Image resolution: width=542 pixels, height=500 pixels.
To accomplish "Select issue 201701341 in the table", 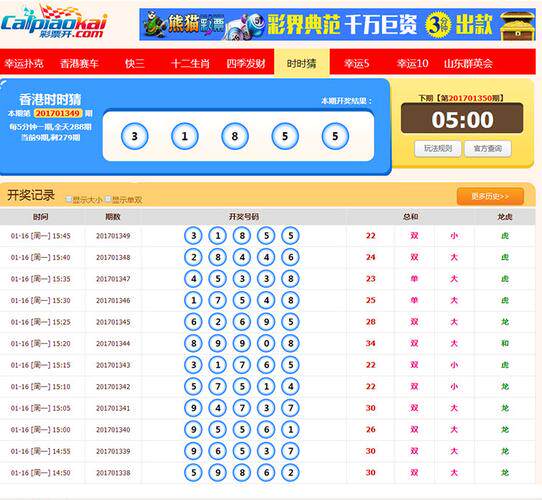I will 113,408.
